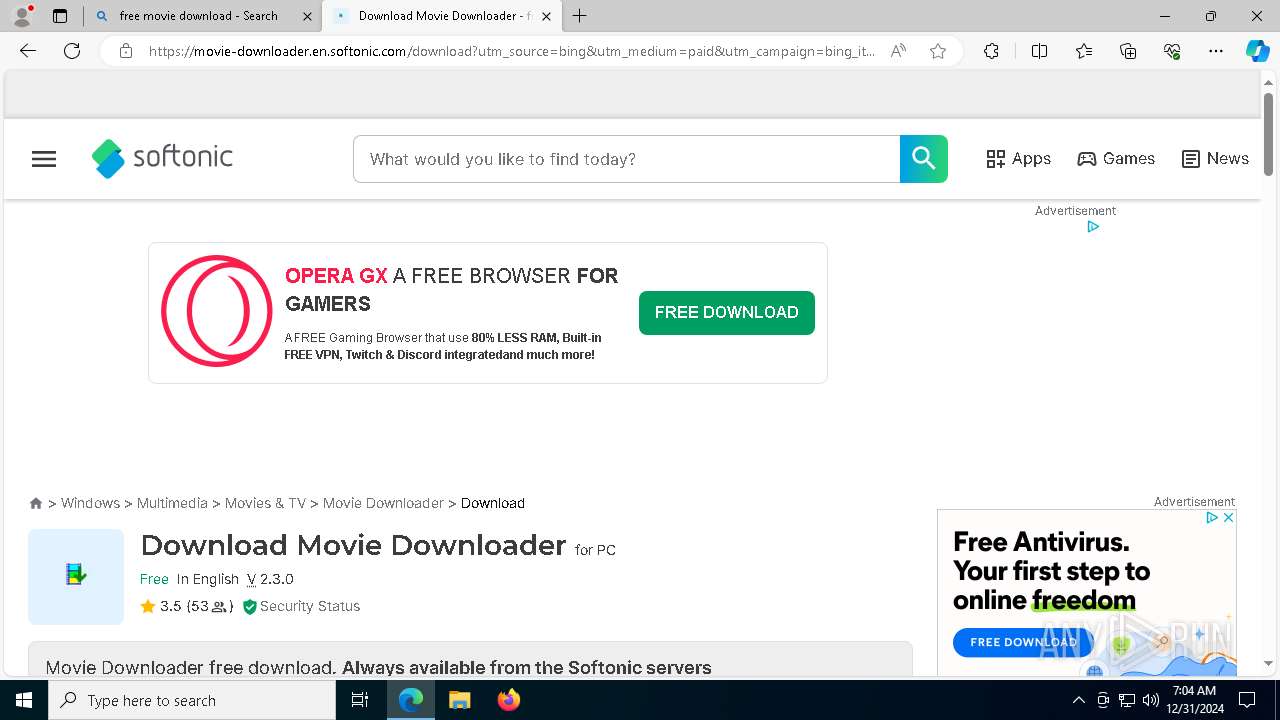The image size is (1280, 720).
Task: Click the antivirus ad info triangle icon
Action: click(1211, 518)
